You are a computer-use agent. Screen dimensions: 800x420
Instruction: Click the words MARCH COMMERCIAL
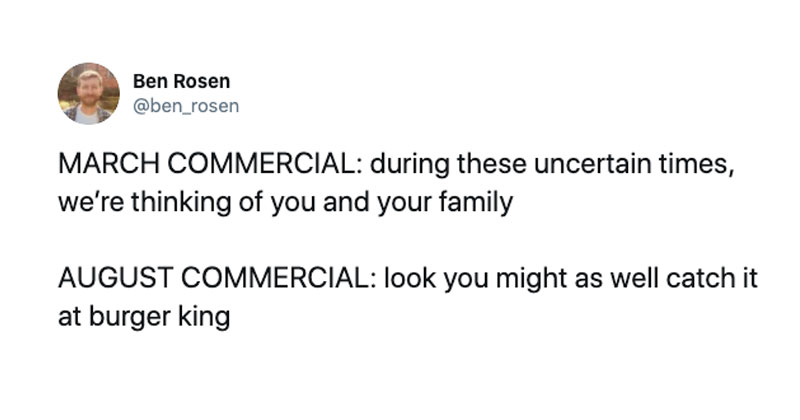click(x=211, y=164)
